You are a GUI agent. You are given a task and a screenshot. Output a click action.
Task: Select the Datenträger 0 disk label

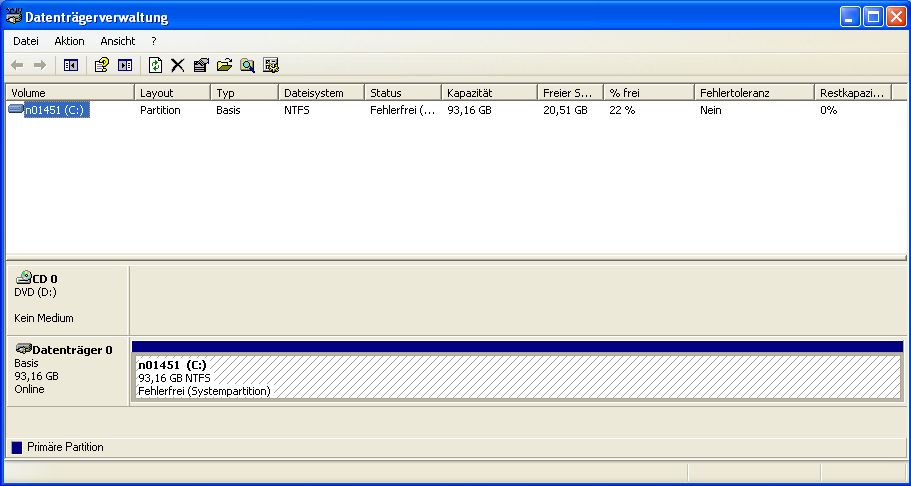click(72, 350)
